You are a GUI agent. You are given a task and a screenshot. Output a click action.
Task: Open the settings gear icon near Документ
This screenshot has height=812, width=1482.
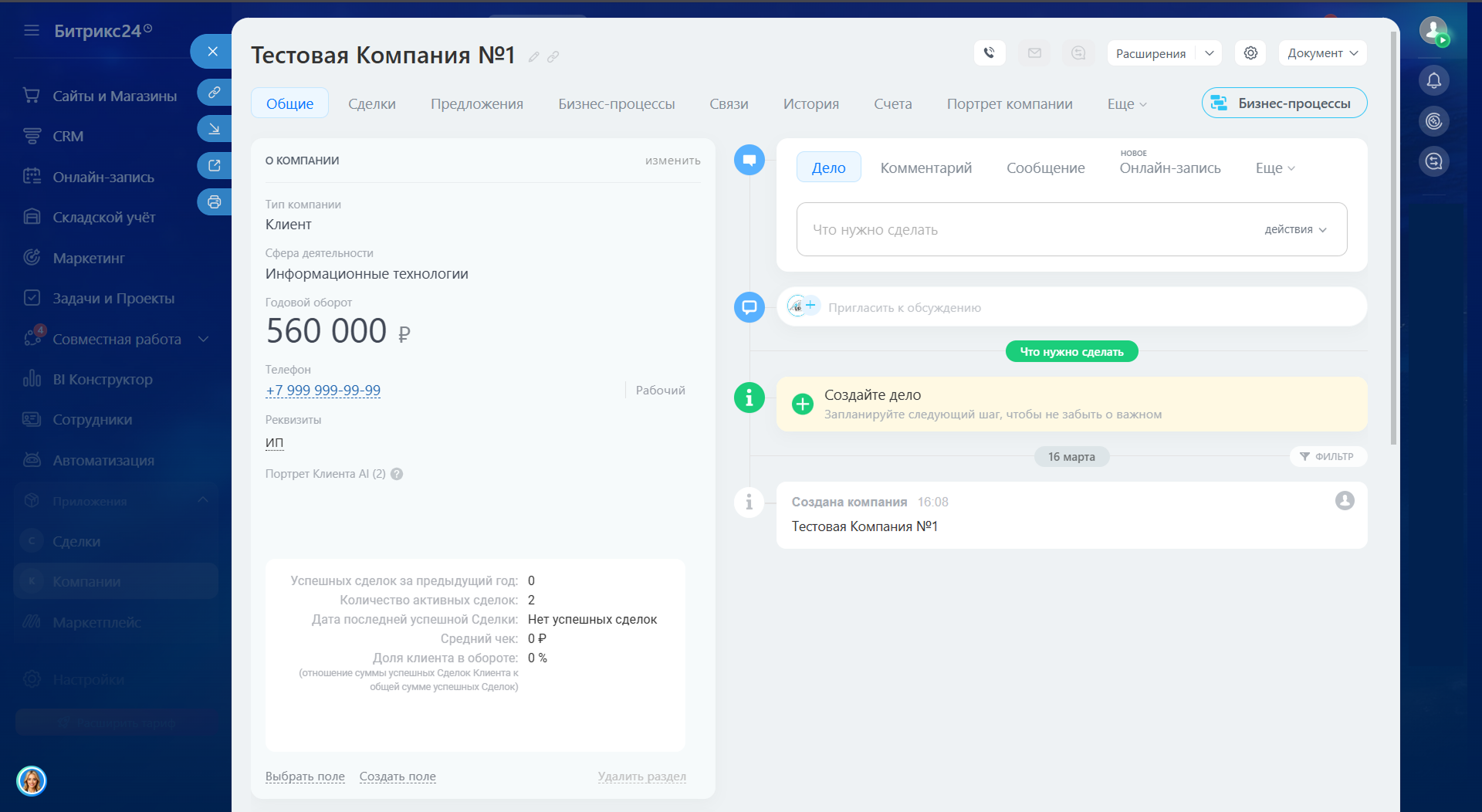click(x=1250, y=53)
